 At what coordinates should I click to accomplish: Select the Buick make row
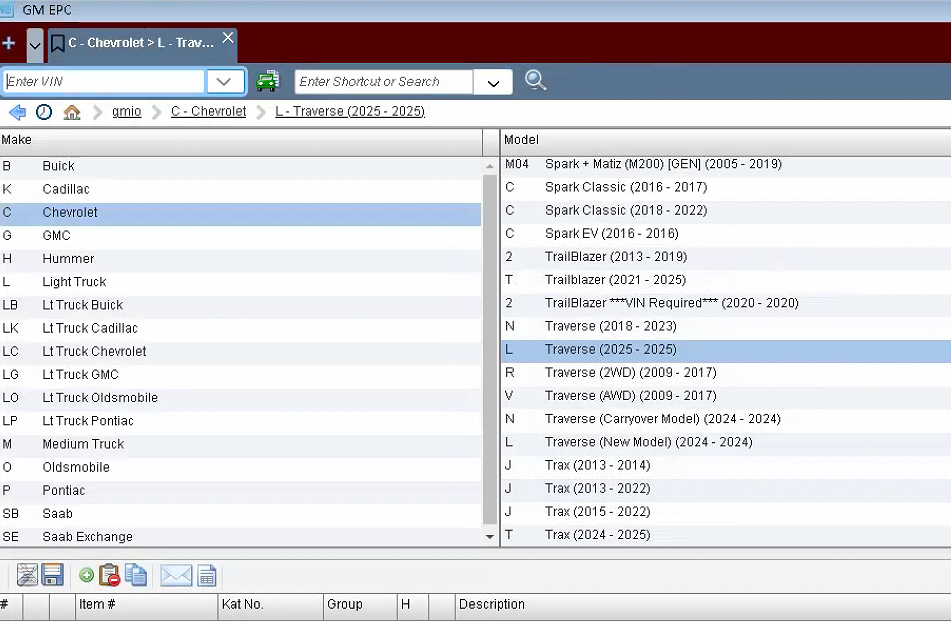click(241, 166)
